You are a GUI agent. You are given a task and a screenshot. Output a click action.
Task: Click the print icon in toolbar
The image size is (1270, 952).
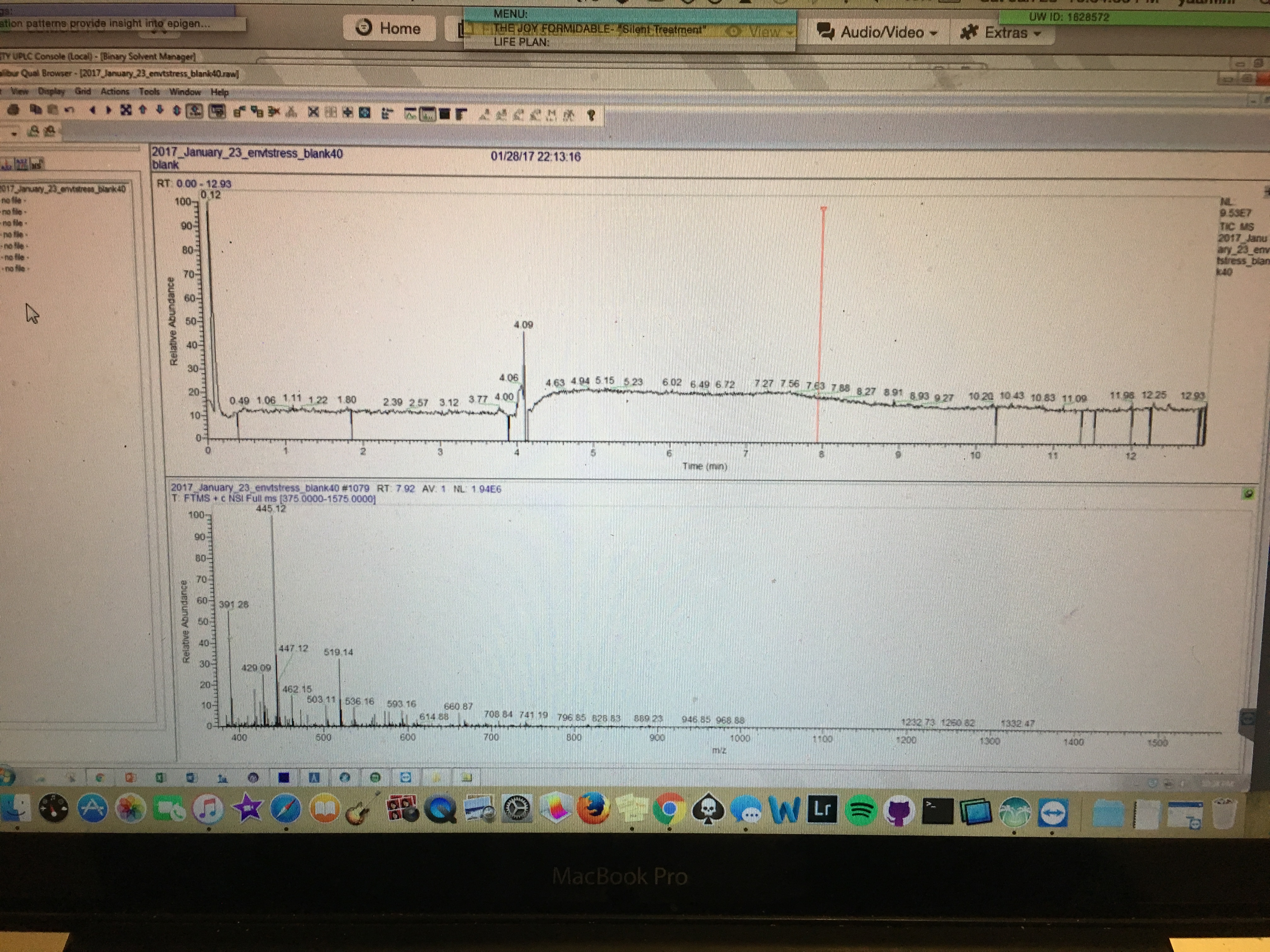13,110
